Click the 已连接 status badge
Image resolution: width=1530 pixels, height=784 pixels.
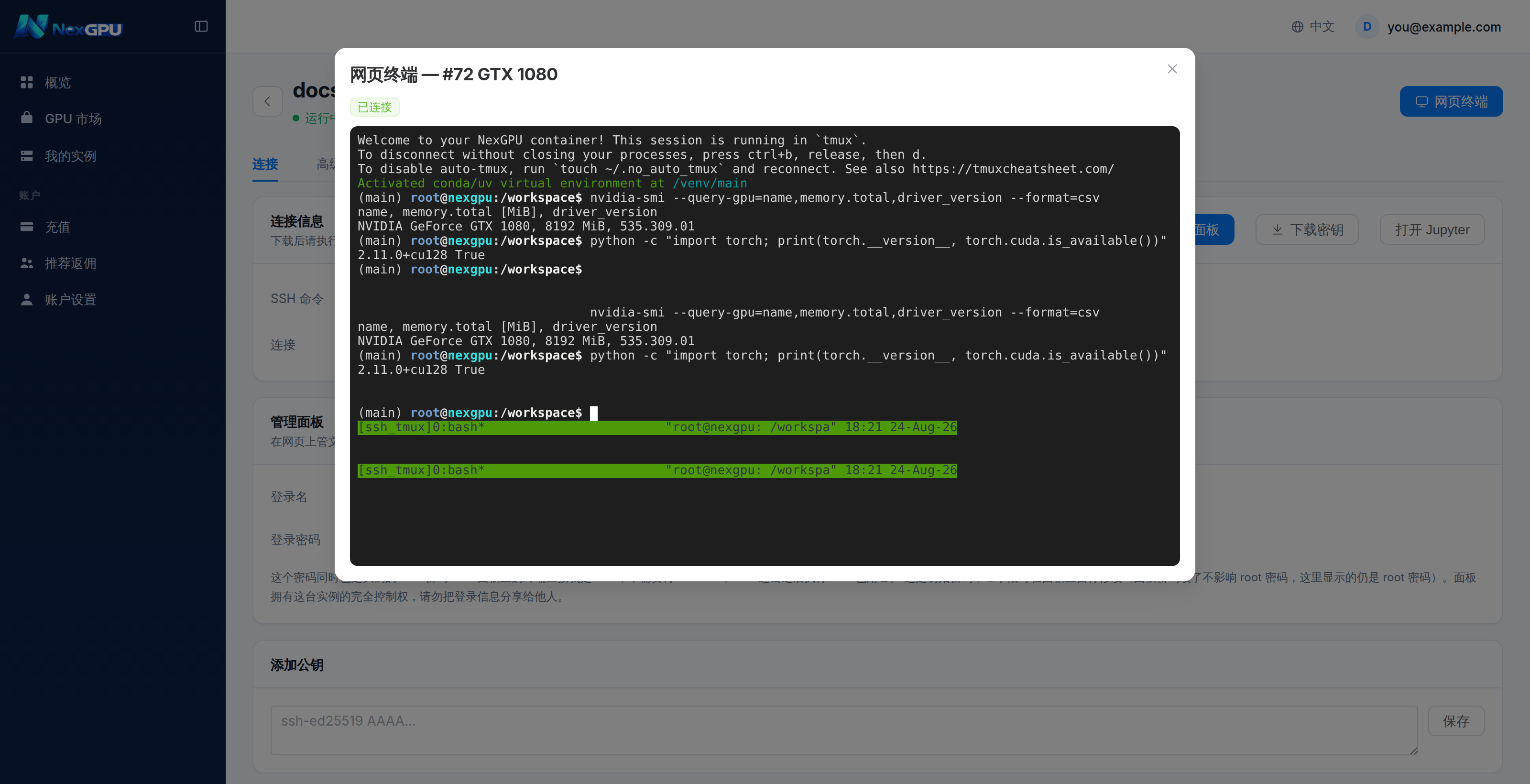(x=374, y=107)
